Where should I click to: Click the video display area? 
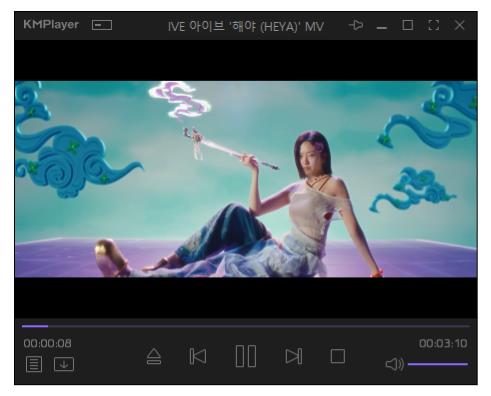click(x=246, y=179)
